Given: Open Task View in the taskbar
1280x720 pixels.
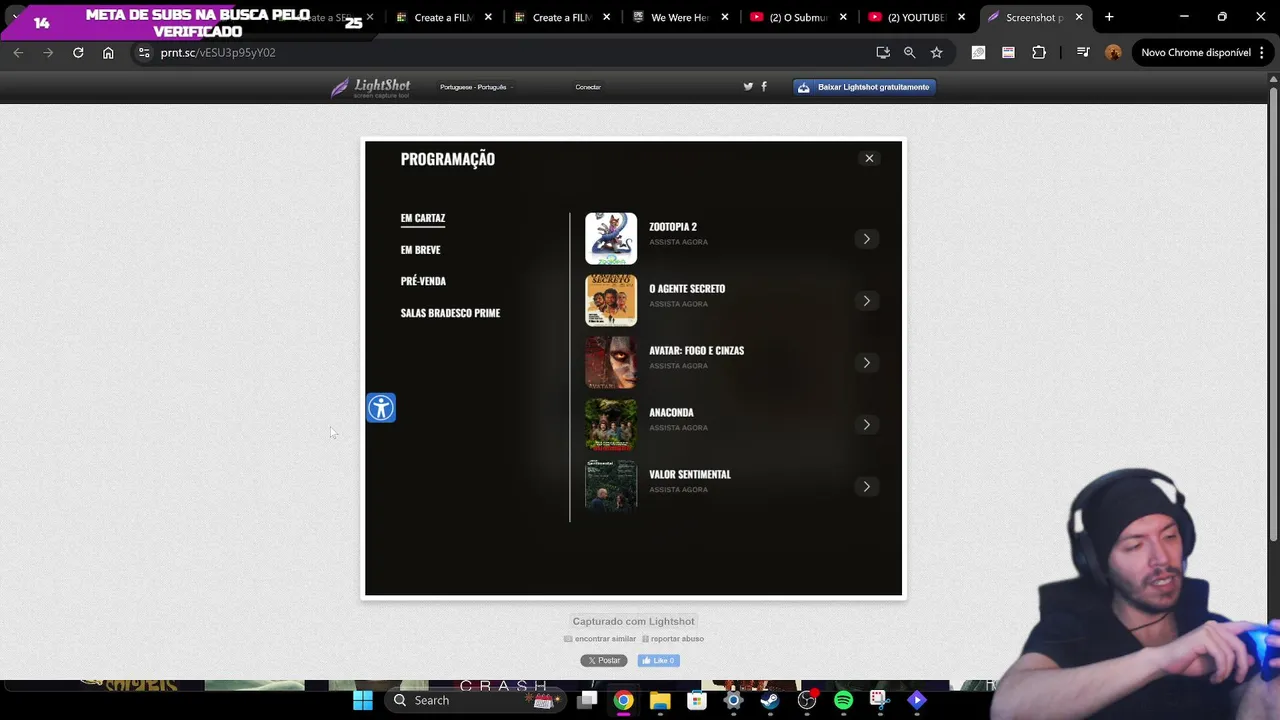Looking at the screenshot, I should tap(587, 700).
